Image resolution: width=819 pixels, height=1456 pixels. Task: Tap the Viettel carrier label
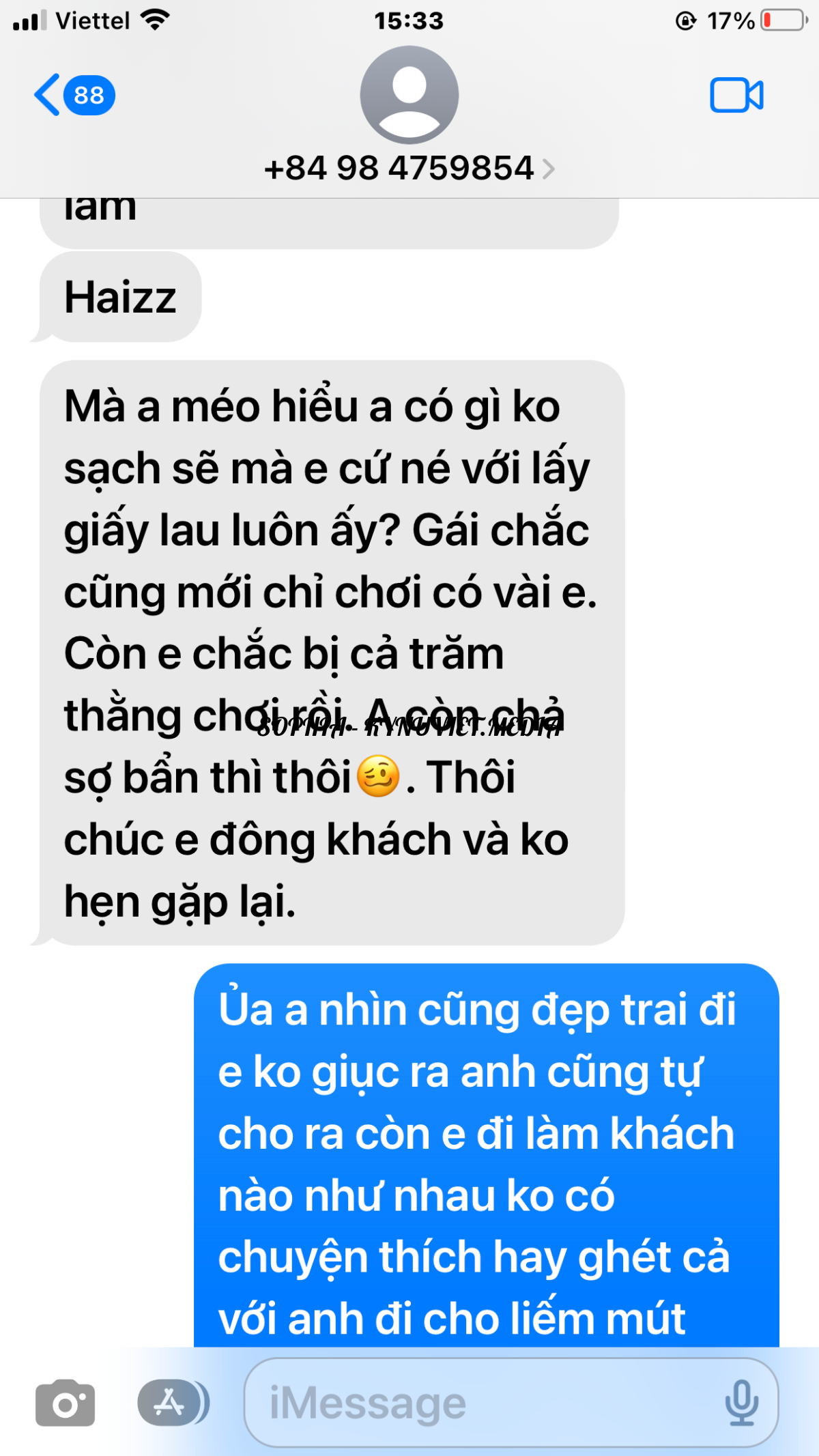[93, 20]
